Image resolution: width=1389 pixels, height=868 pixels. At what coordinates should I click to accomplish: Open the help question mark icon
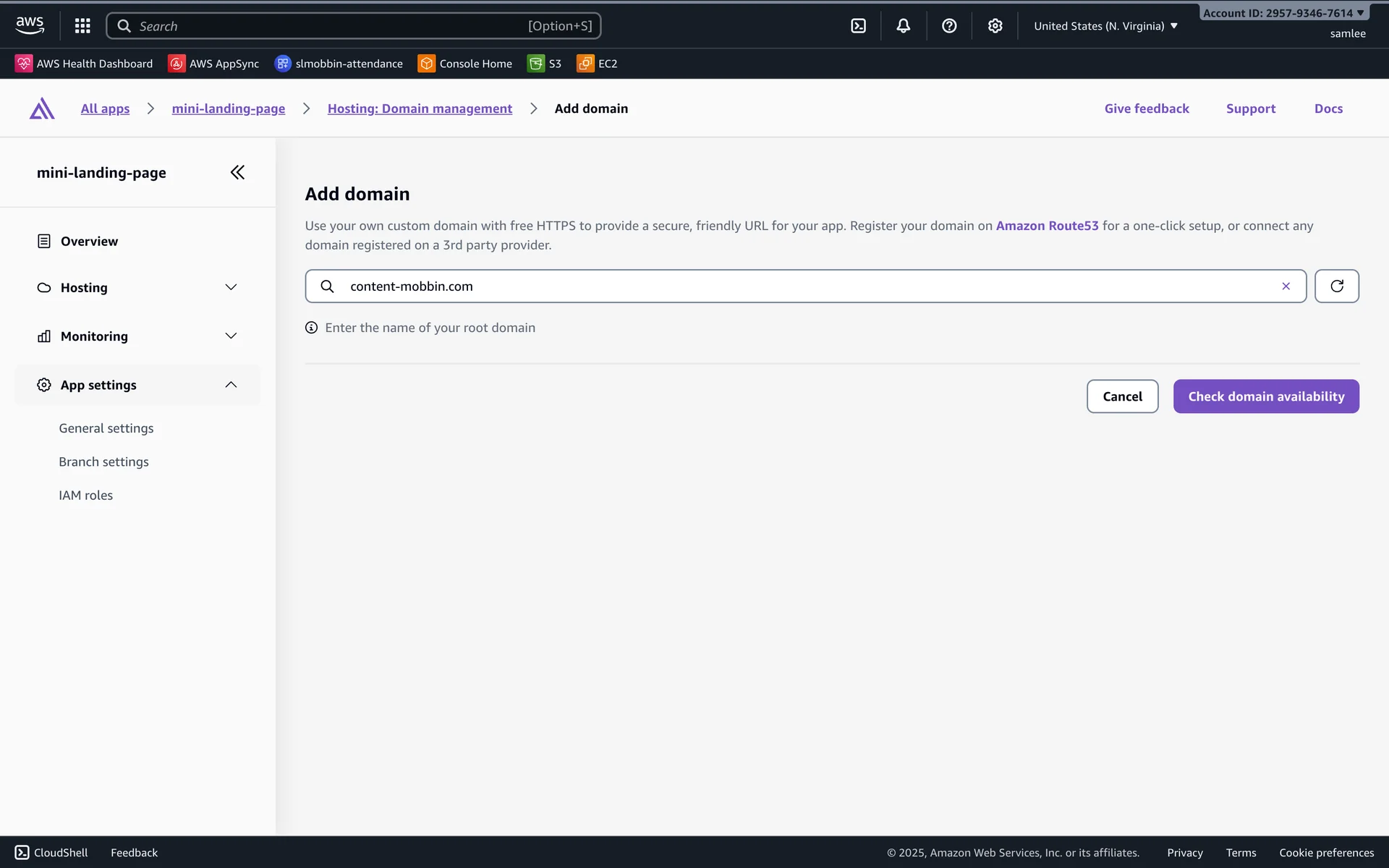(x=949, y=26)
